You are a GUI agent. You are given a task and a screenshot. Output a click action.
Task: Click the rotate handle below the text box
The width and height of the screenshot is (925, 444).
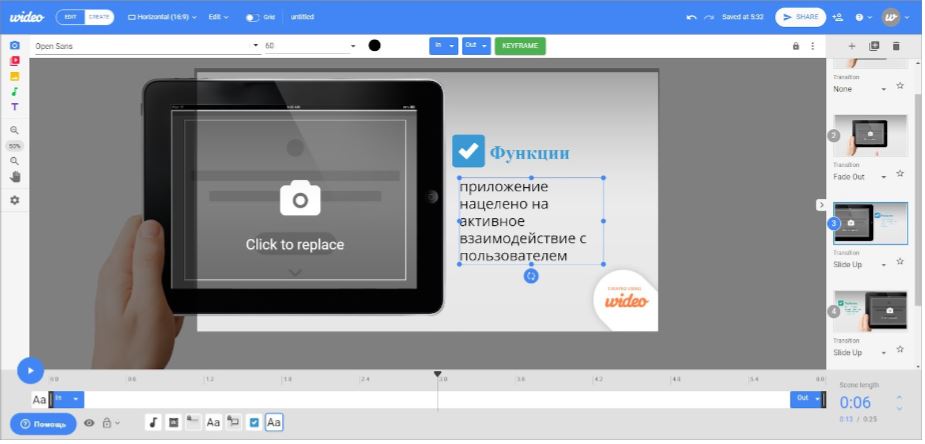[531, 276]
